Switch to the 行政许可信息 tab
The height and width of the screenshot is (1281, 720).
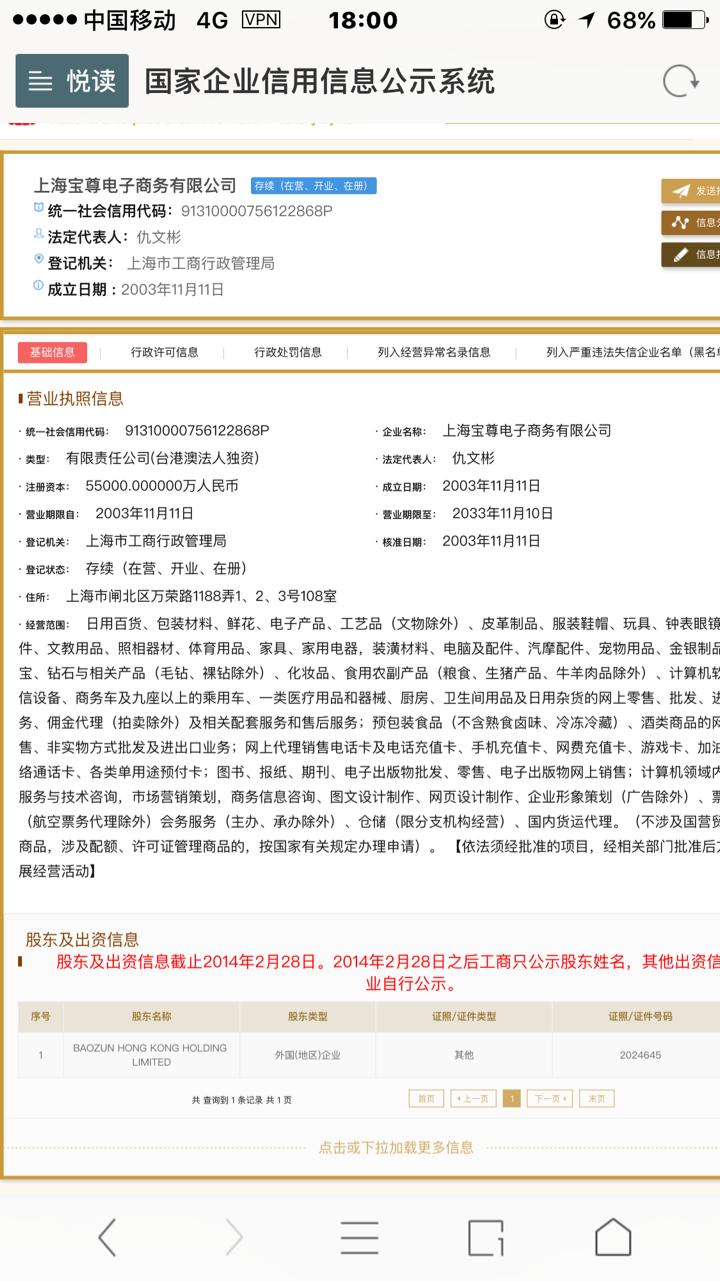[x=165, y=352]
